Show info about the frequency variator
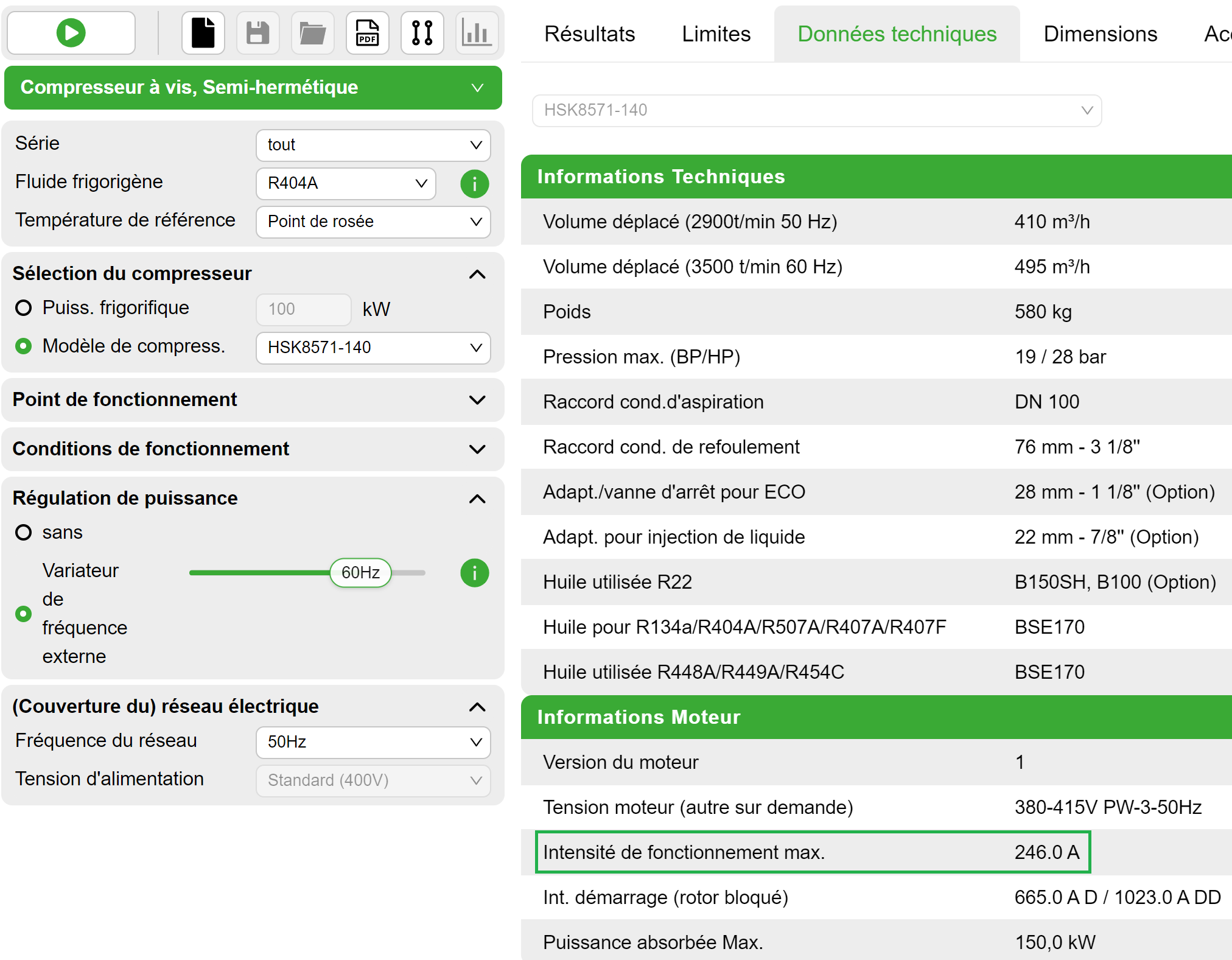Screen dimensions: 1232x960 [x=474, y=572]
